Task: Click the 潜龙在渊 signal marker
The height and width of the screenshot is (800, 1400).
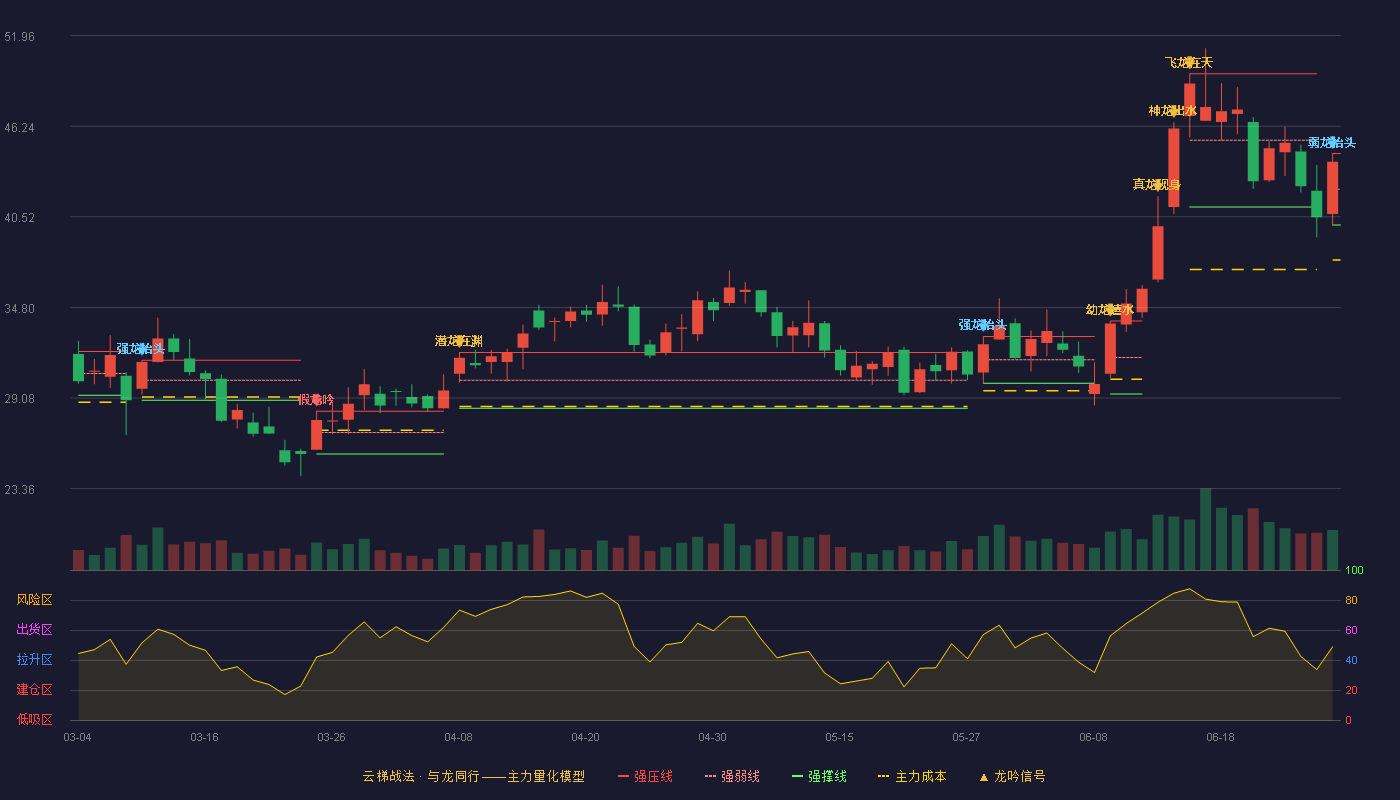Action: coord(459,342)
